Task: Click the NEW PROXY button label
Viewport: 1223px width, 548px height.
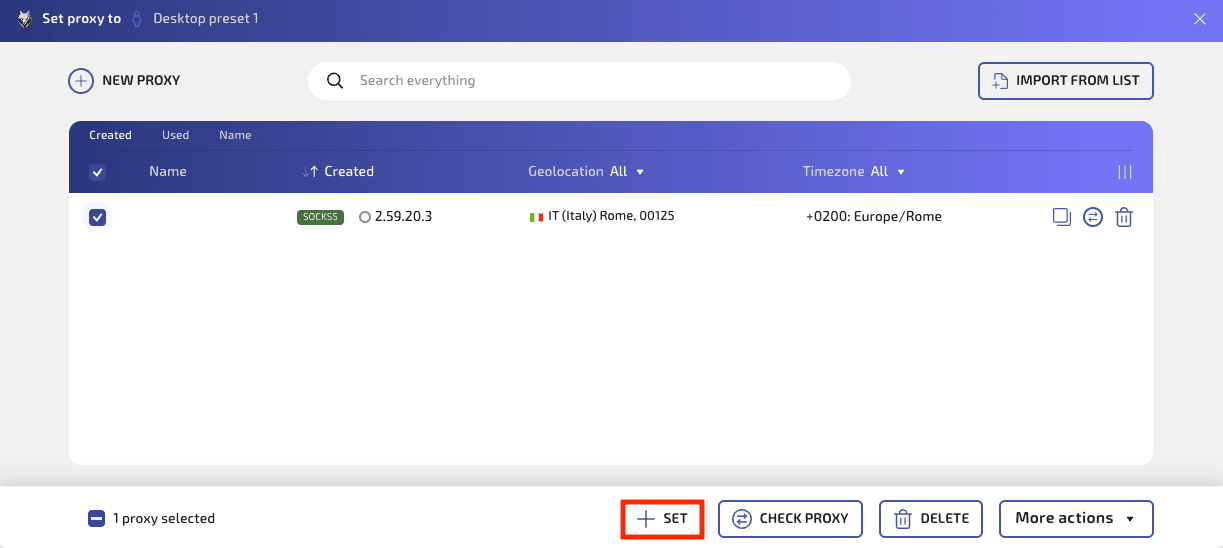Action: click(141, 80)
